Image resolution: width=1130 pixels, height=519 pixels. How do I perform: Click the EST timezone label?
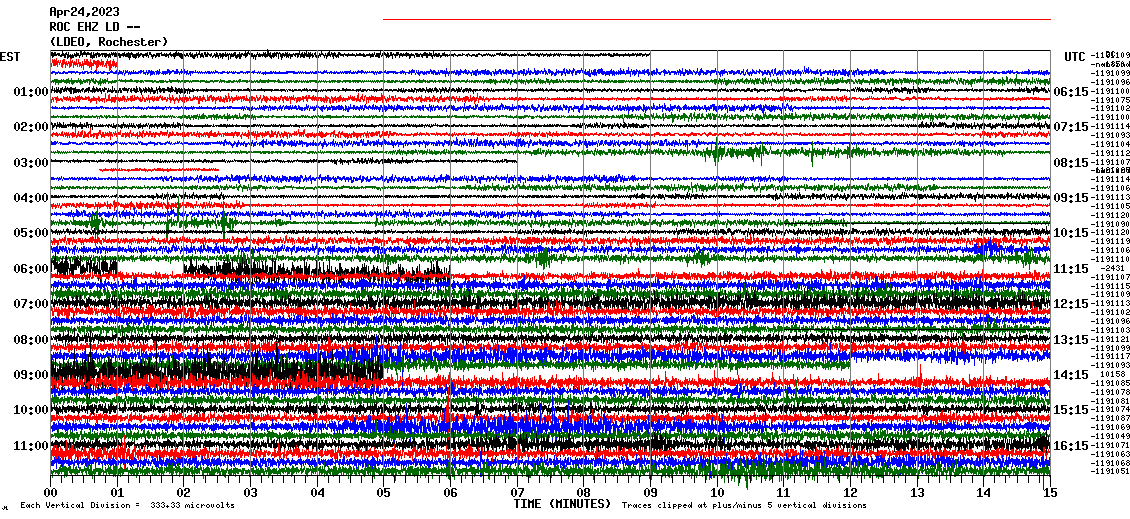[10, 56]
